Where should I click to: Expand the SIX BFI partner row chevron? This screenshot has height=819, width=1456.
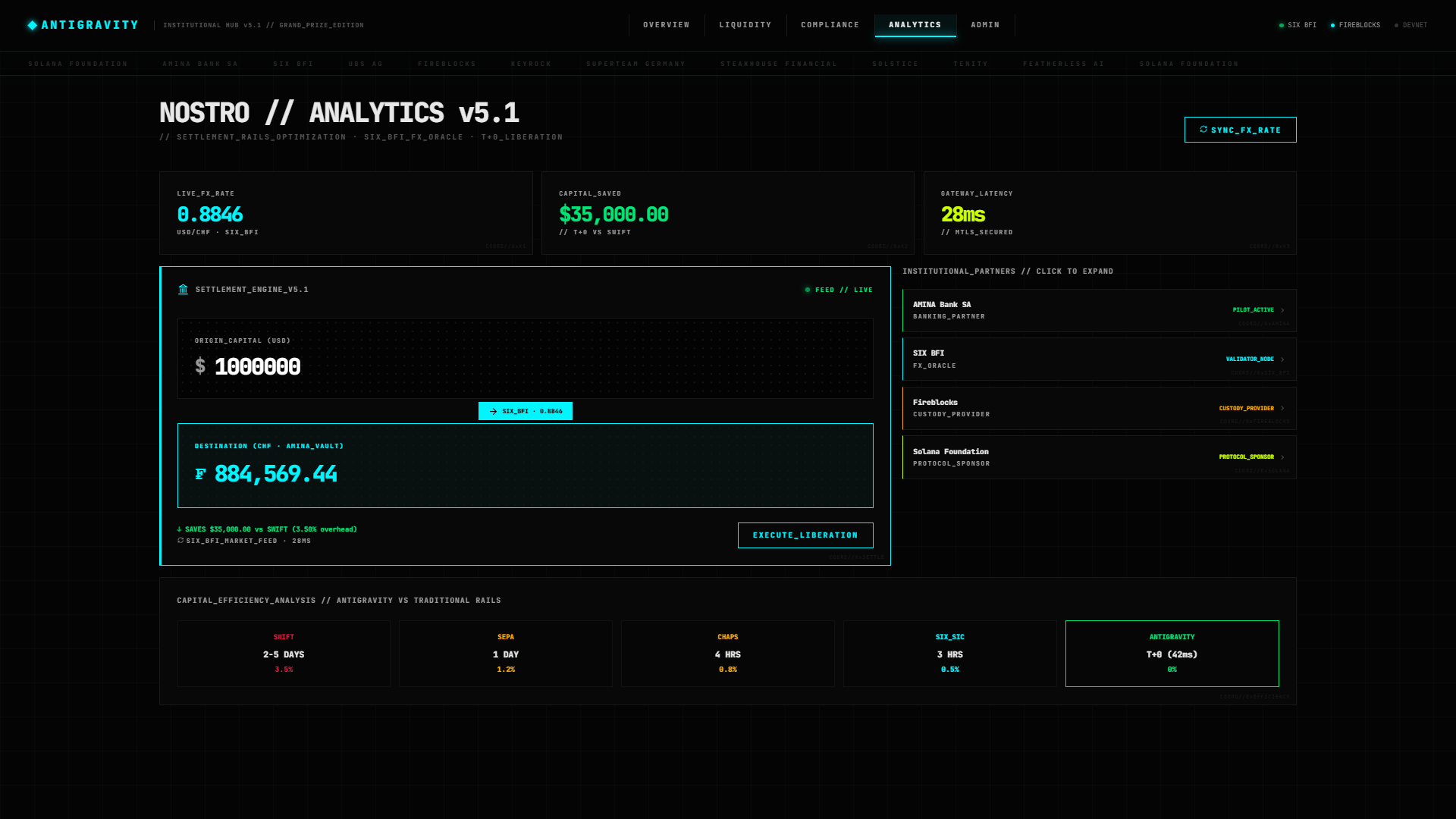pos(1282,359)
